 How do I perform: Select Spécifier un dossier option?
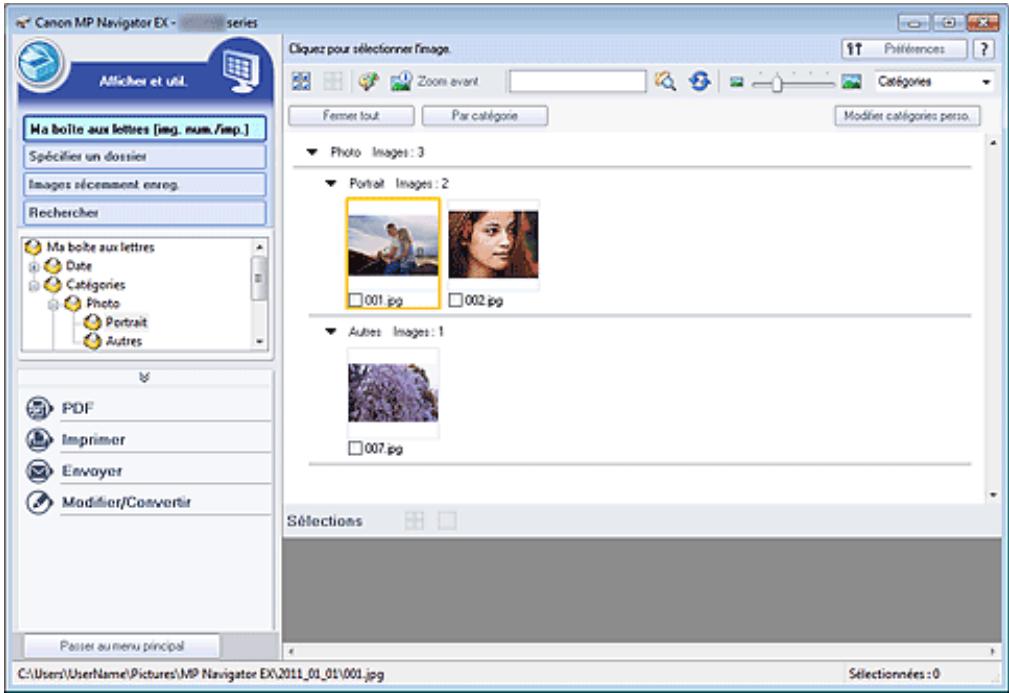145,156
